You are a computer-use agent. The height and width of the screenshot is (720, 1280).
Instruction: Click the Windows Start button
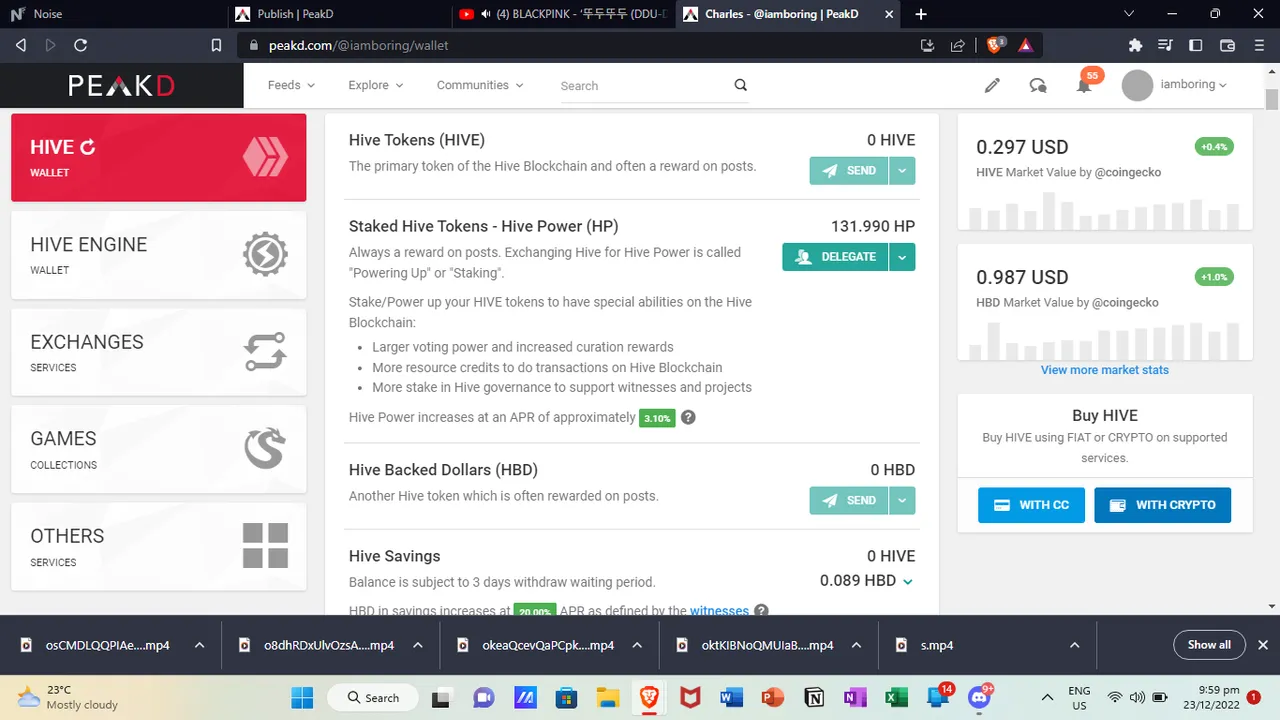pyautogui.click(x=302, y=697)
